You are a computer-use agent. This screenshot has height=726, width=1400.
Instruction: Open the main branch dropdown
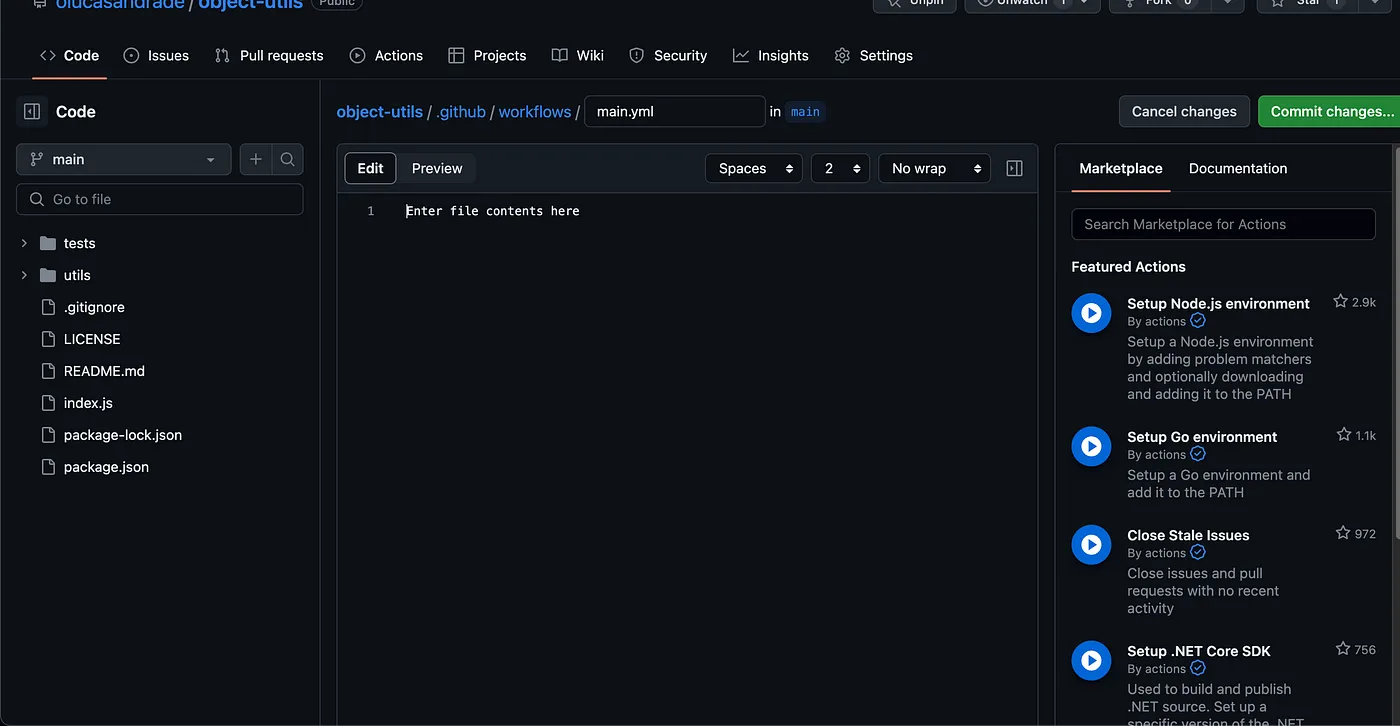122,159
